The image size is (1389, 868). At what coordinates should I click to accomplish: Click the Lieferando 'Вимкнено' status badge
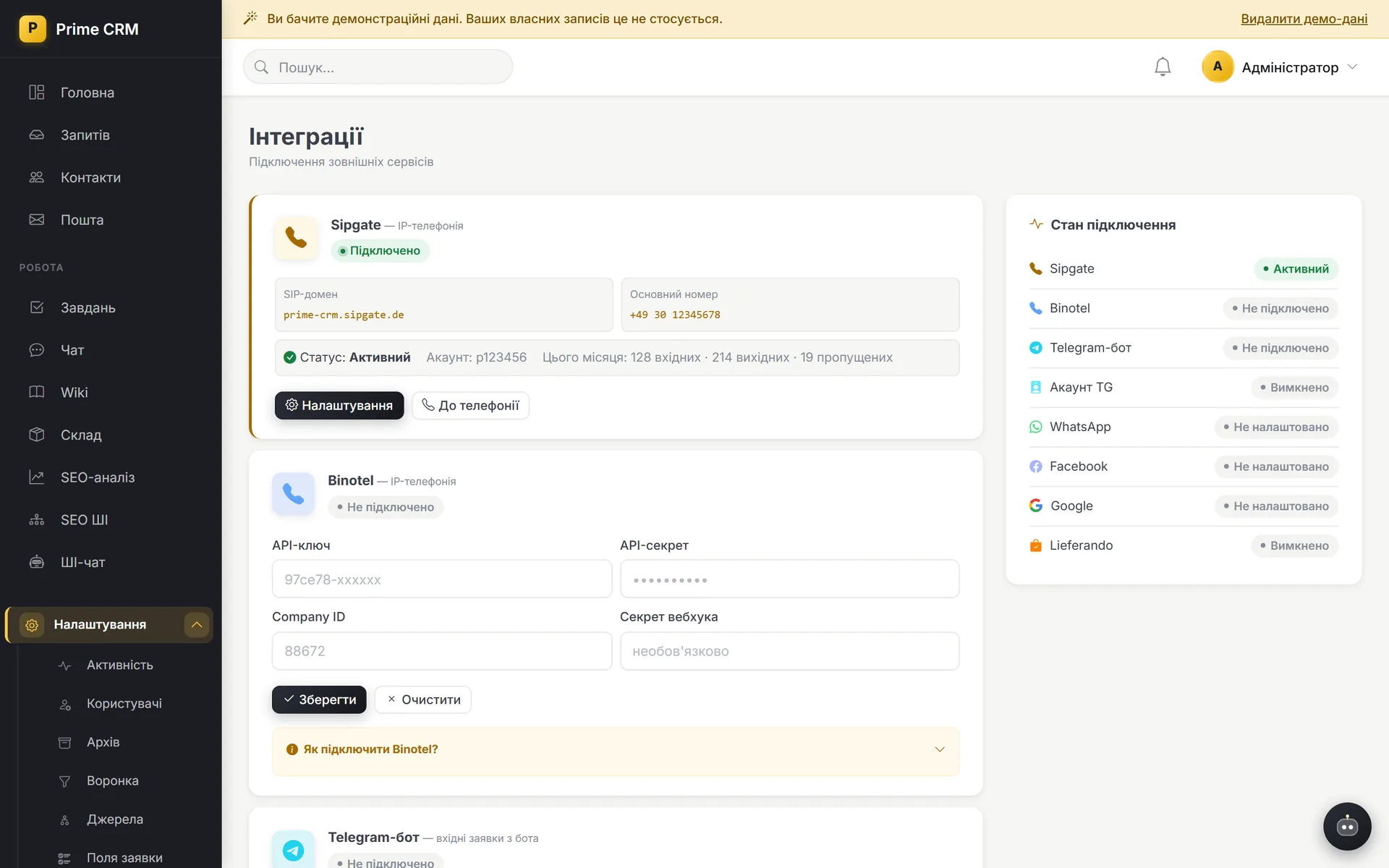tap(1295, 545)
